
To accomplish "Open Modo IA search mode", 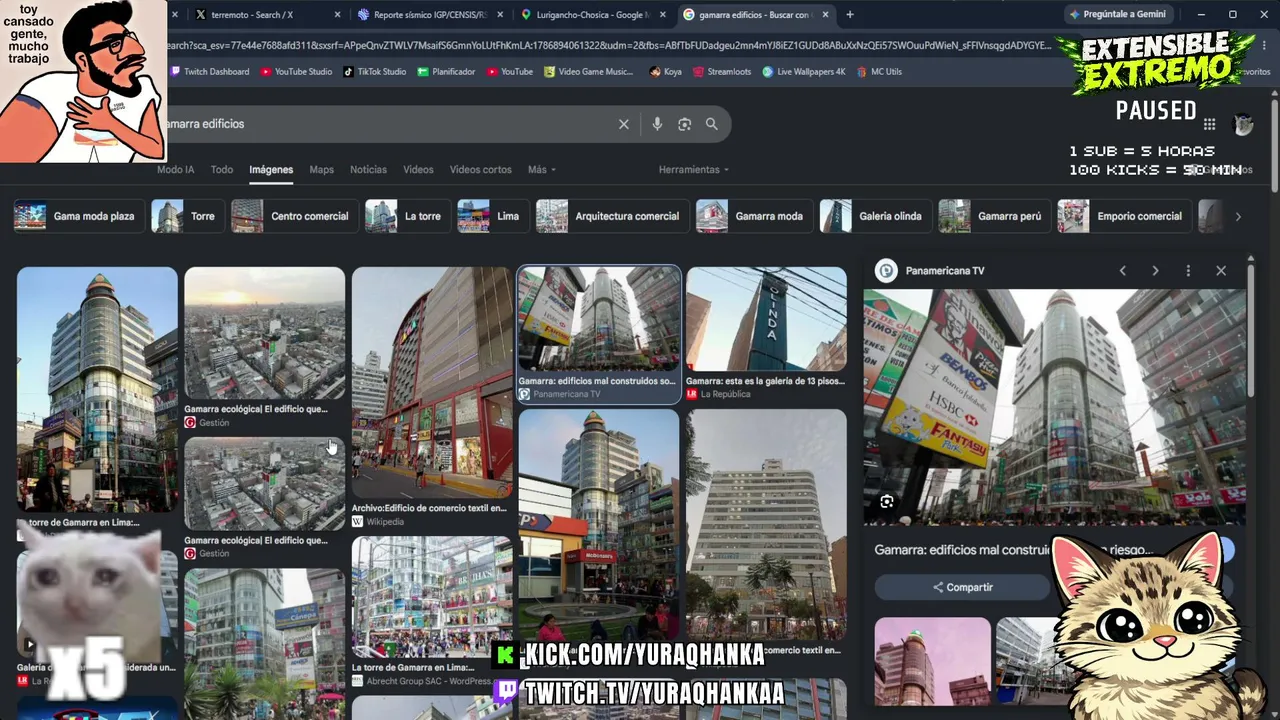I will pyautogui.click(x=176, y=170).
